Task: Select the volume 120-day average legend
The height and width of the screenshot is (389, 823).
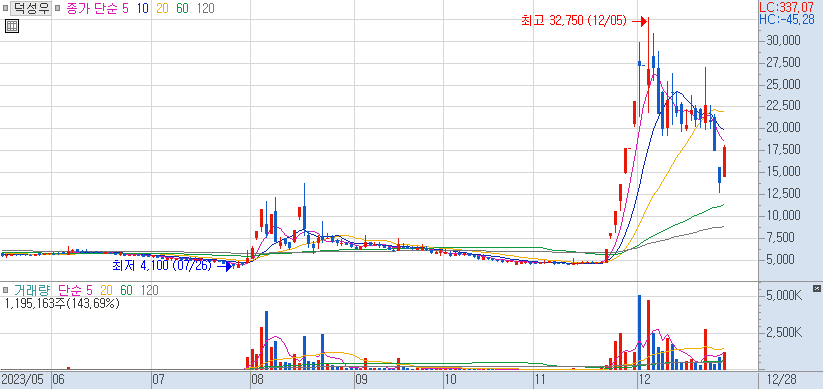Action: [x=150, y=290]
